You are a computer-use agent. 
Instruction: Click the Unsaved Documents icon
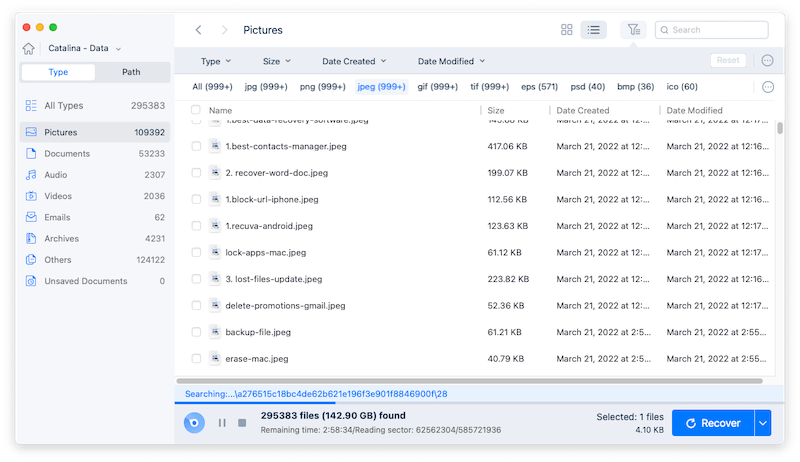[x=31, y=281]
